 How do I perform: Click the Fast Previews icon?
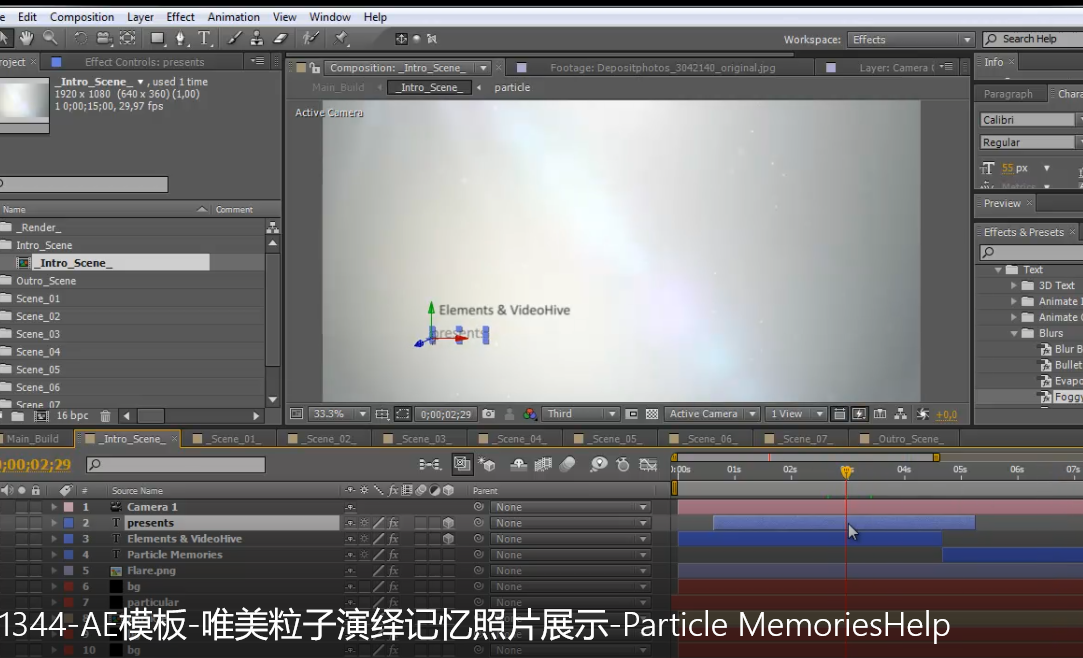[859, 414]
